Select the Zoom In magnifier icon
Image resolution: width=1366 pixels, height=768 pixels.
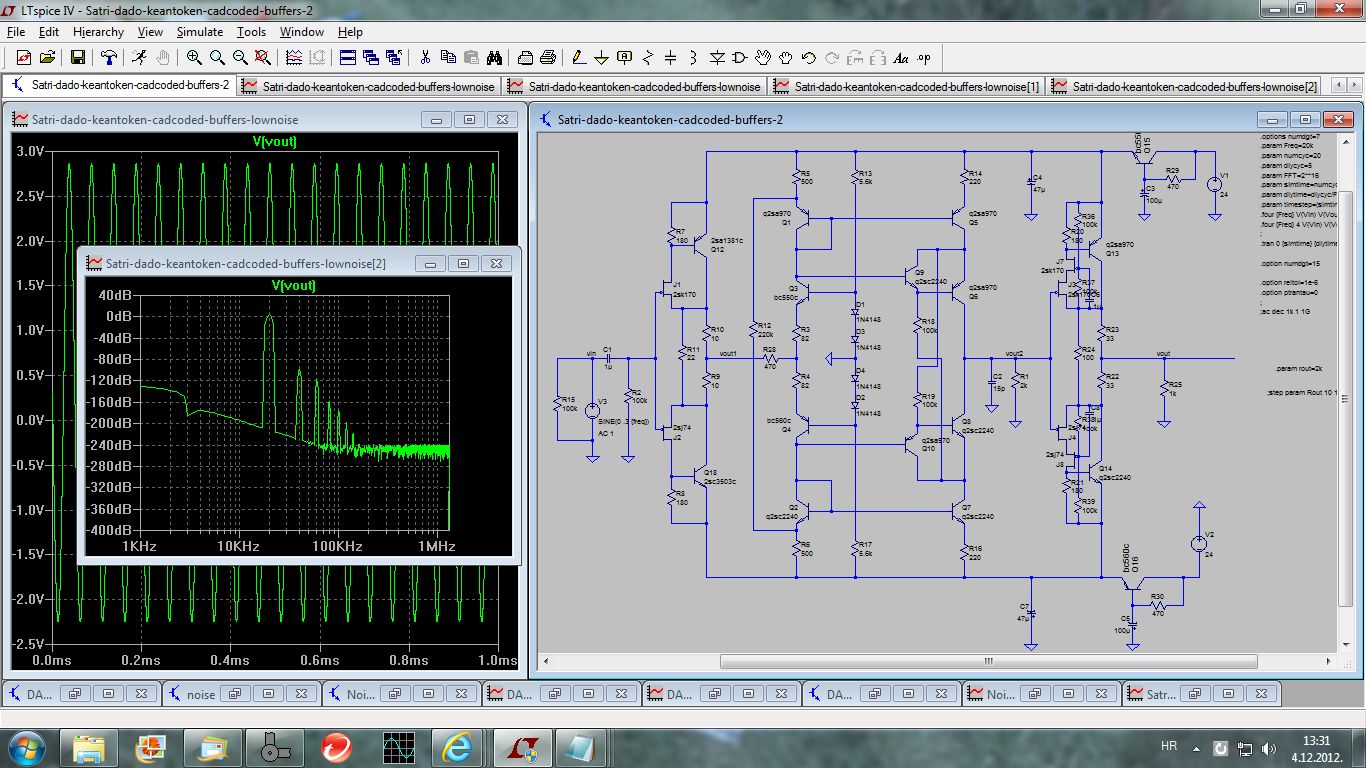(194, 57)
